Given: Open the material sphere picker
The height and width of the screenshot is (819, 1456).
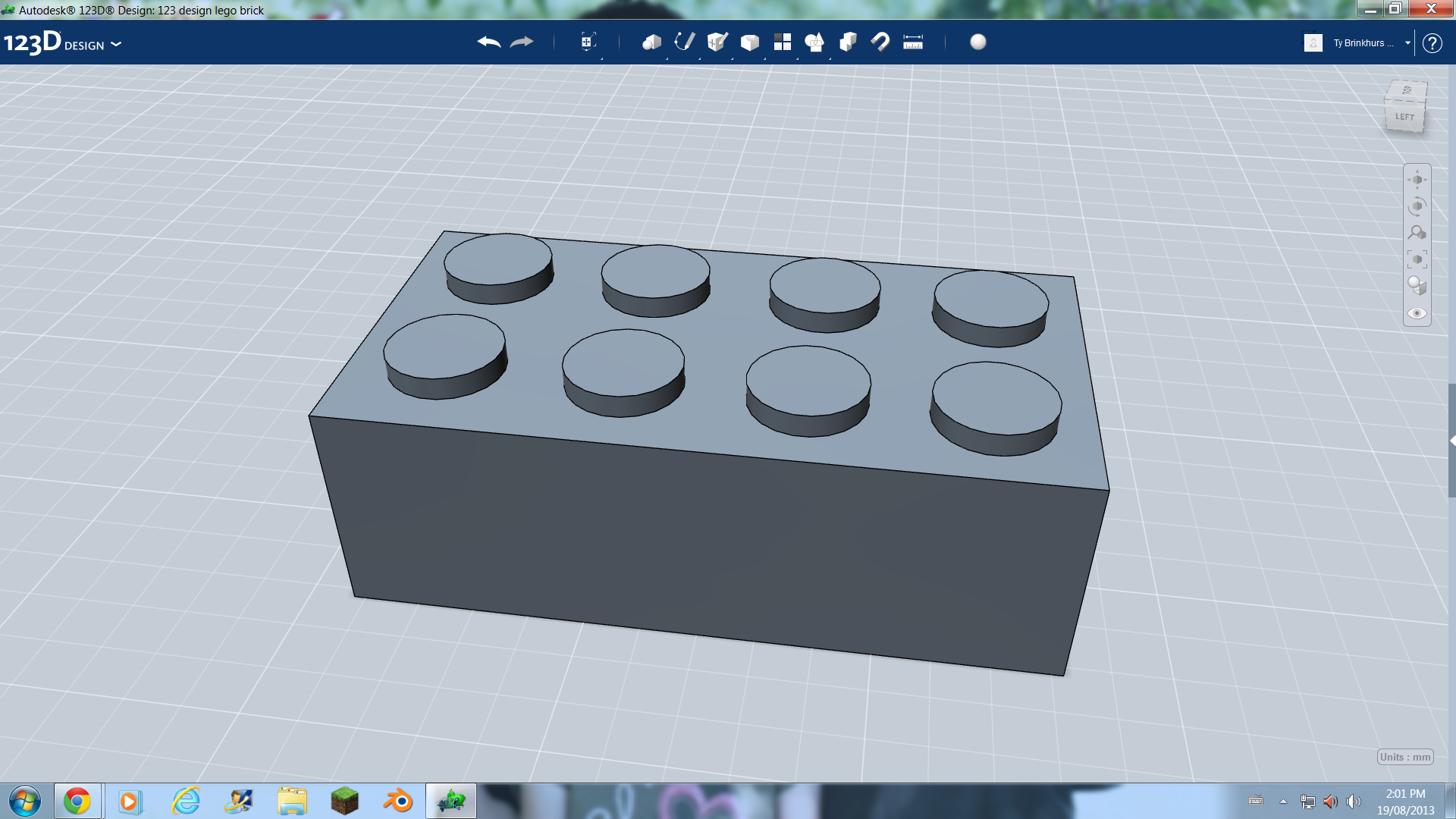Looking at the screenshot, I should [978, 42].
